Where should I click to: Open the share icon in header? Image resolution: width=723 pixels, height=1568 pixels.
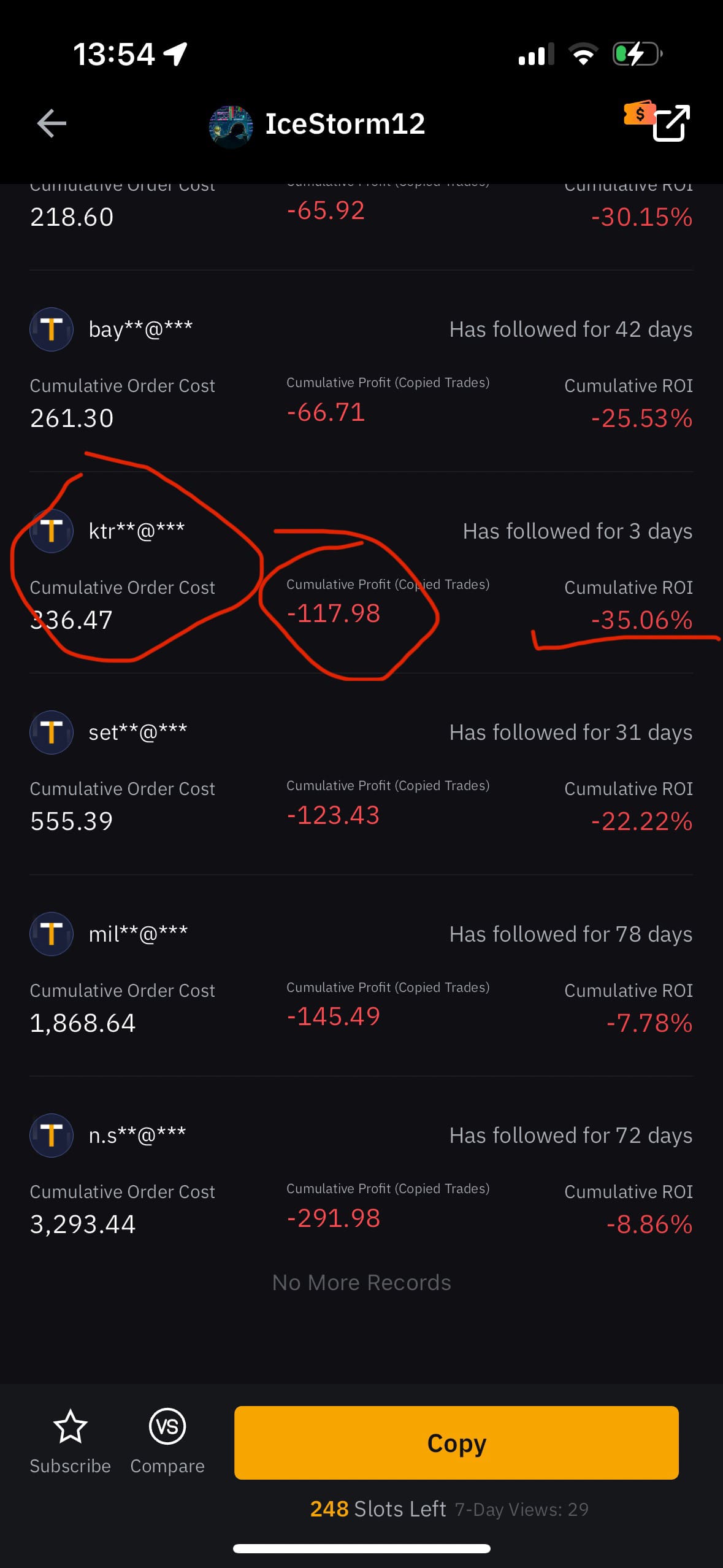point(671,123)
